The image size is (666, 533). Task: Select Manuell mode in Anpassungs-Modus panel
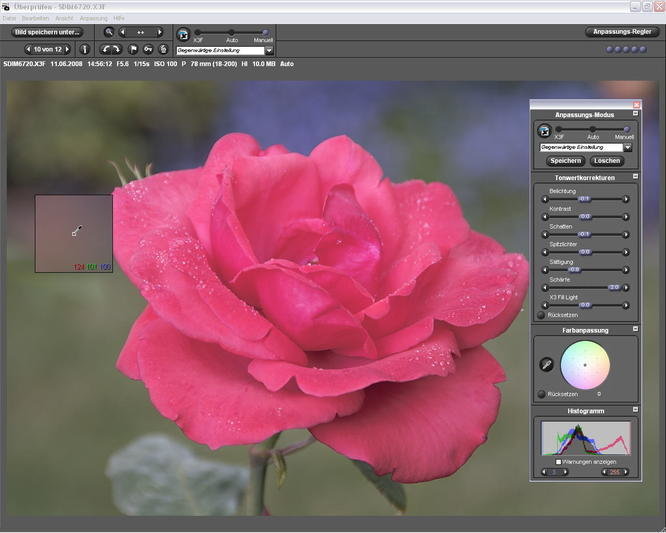(626, 128)
